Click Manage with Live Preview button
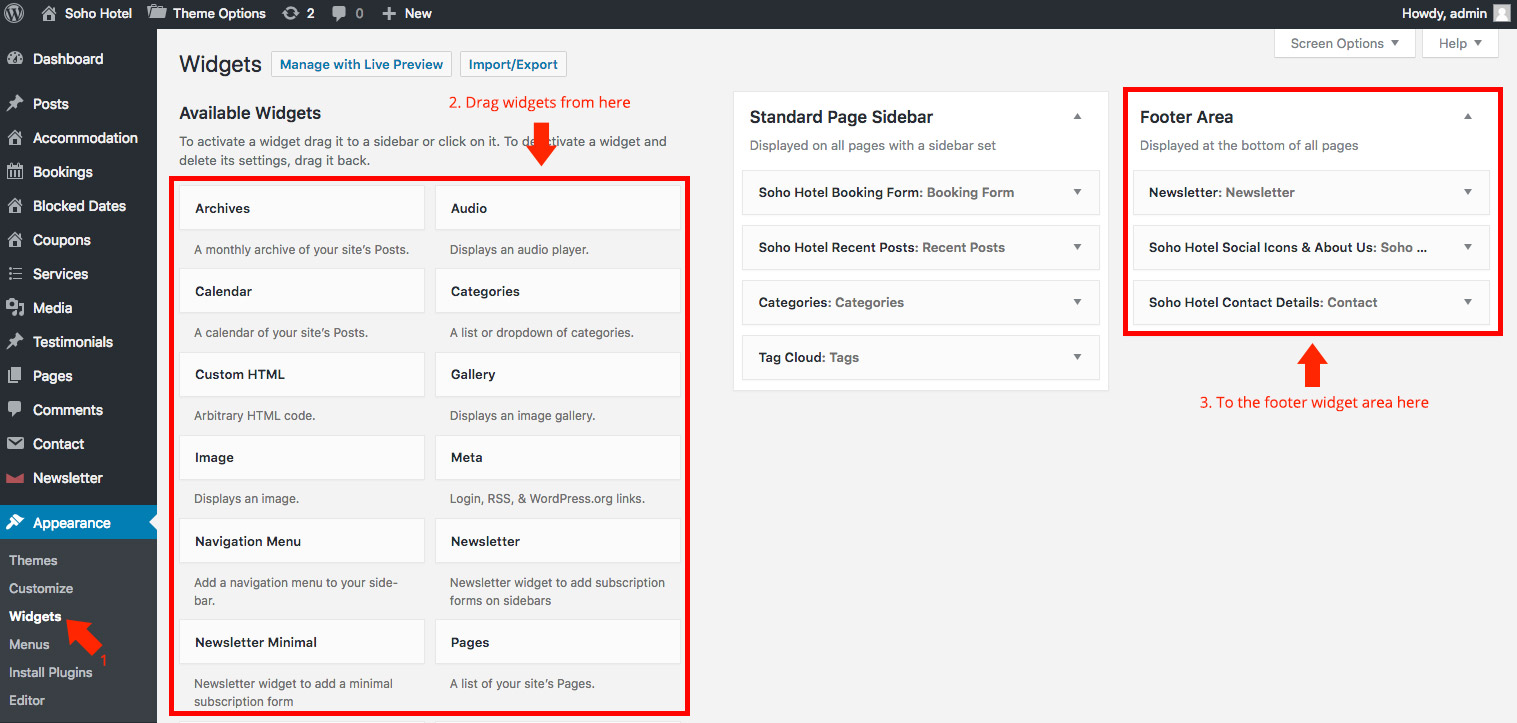This screenshot has height=723, width=1517. click(x=361, y=64)
